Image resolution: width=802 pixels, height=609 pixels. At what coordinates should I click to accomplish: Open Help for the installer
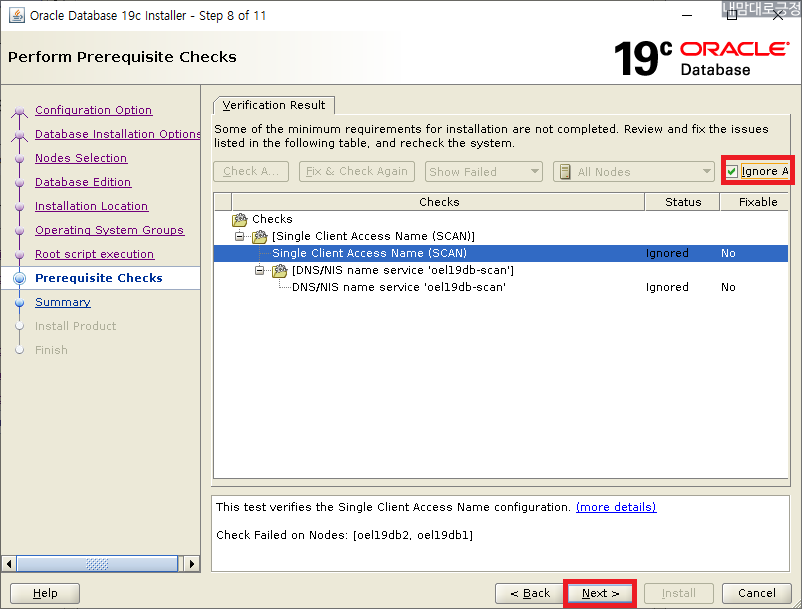pyautogui.click(x=45, y=593)
